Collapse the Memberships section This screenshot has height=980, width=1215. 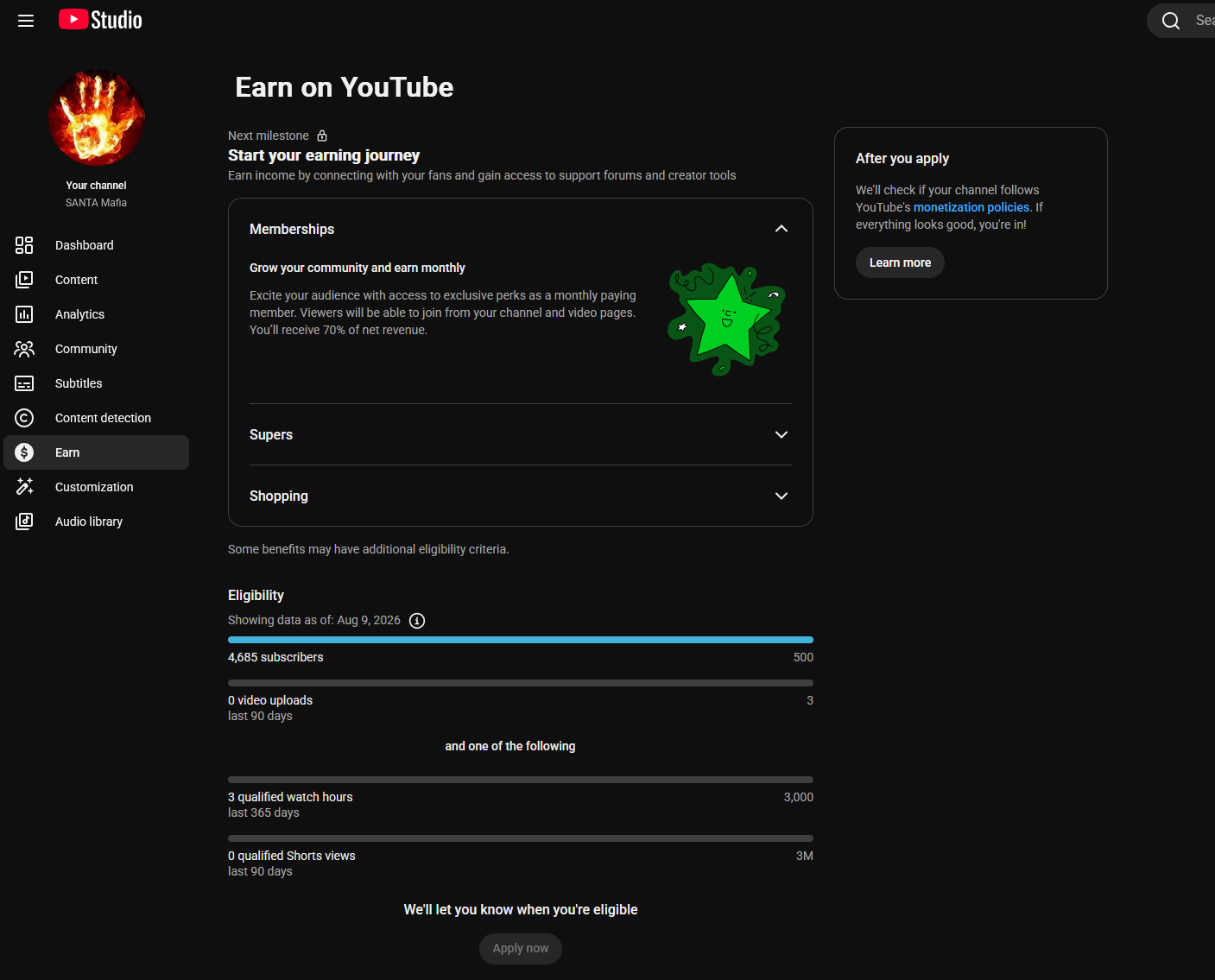(782, 229)
